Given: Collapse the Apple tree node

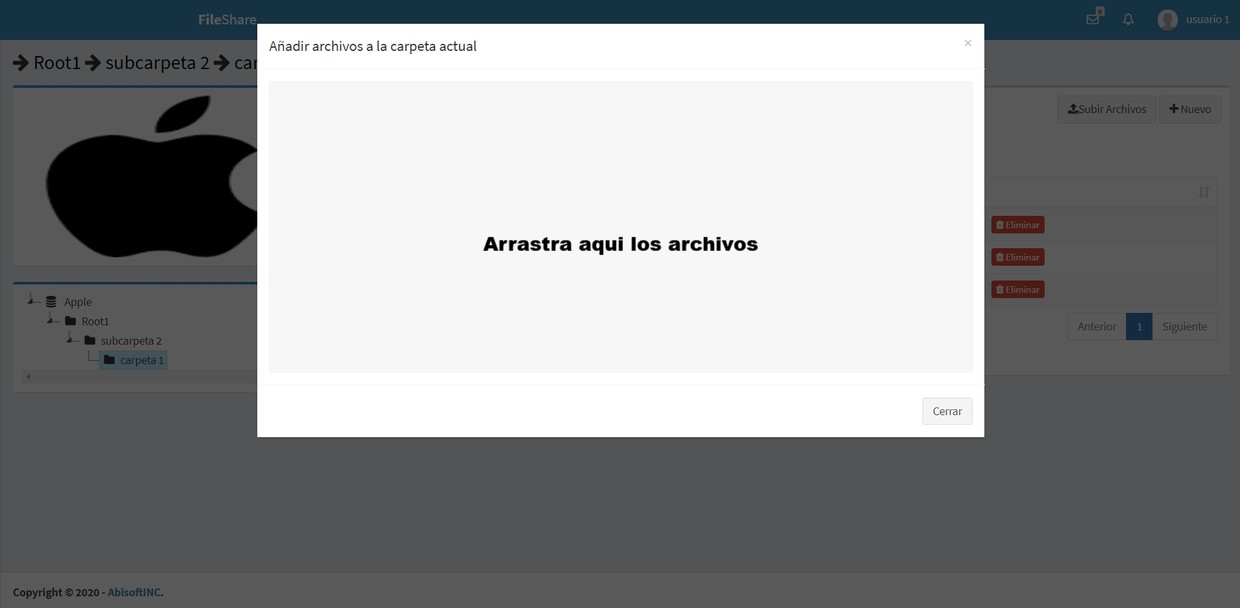Looking at the screenshot, I should click(x=32, y=299).
